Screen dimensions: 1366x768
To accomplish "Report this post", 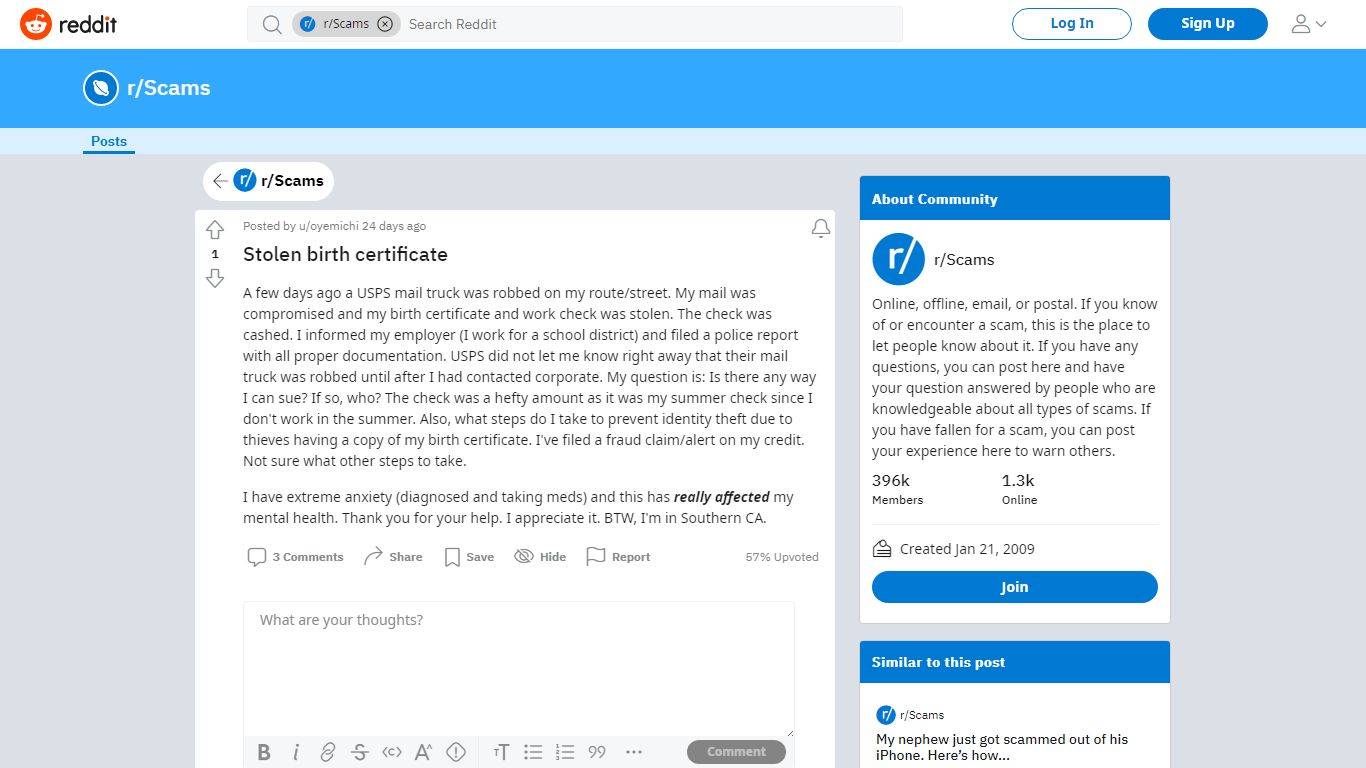I will click(618, 557).
